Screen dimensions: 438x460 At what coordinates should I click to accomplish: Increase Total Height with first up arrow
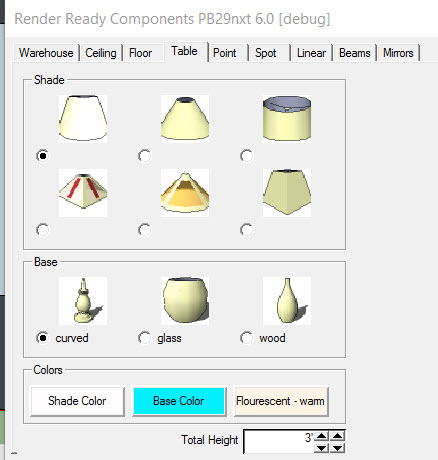pos(322,436)
